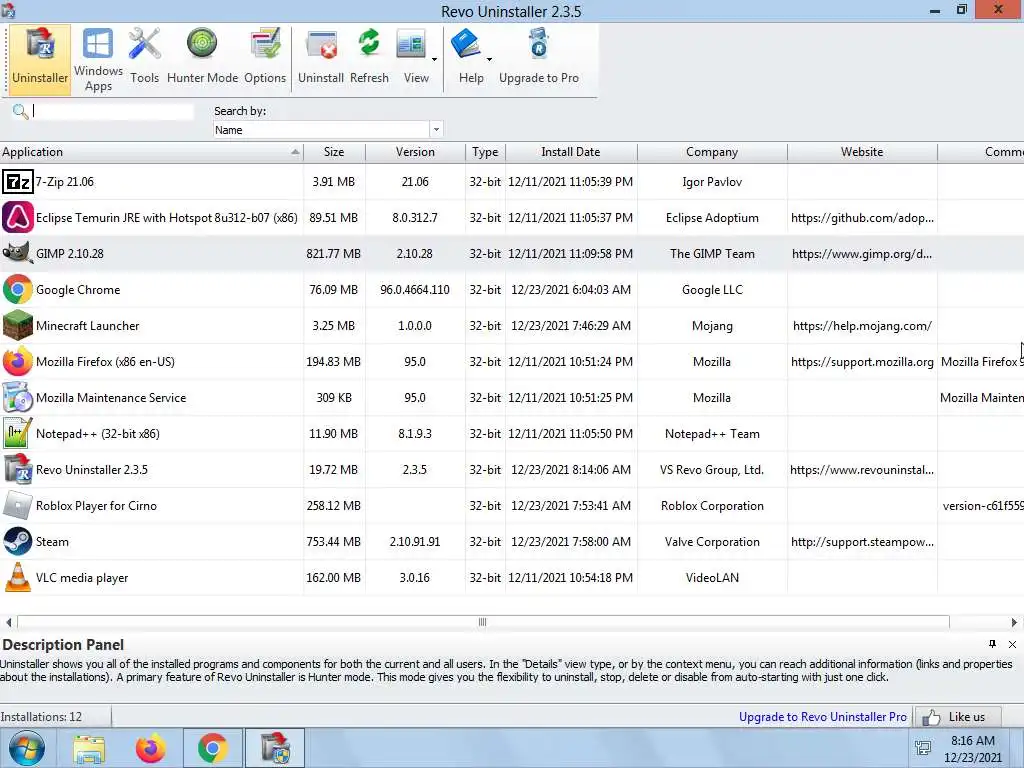Image resolution: width=1024 pixels, height=768 pixels.
Task: Select the Minecraft Launcher icon
Action: [18, 325]
